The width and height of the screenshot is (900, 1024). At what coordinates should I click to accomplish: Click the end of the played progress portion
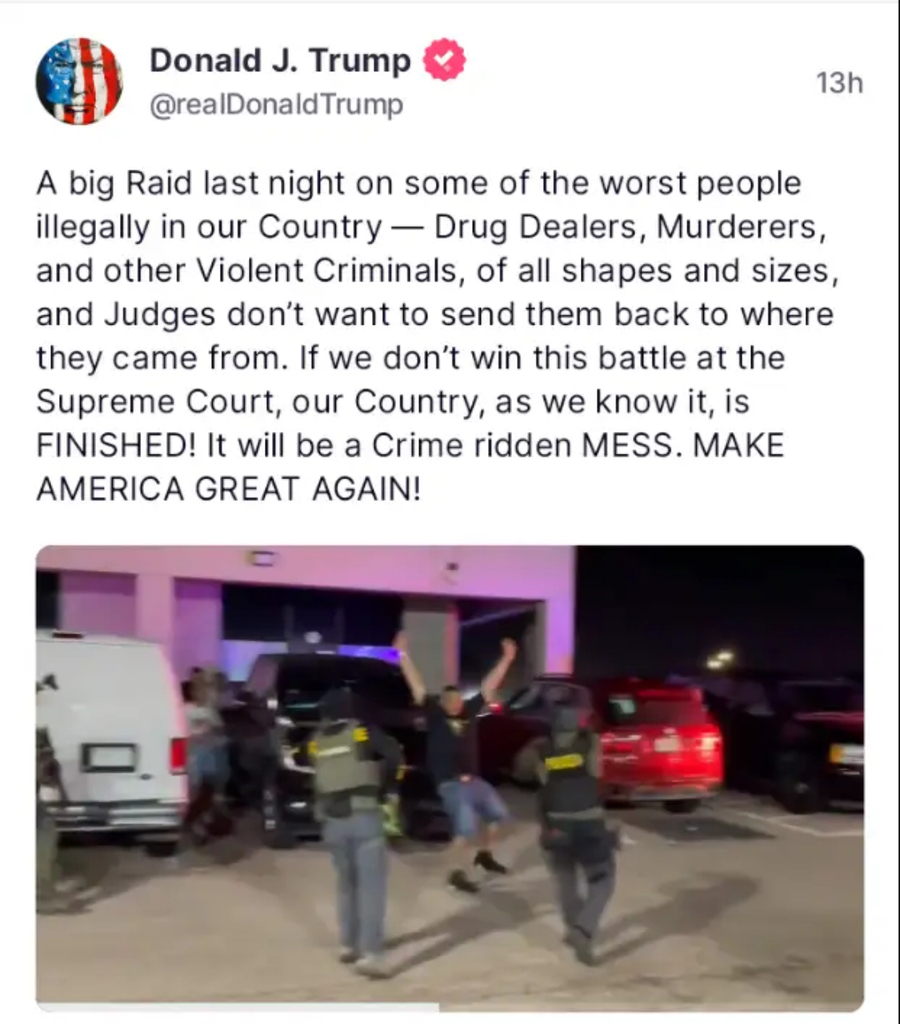click(x=438, y=1007)
